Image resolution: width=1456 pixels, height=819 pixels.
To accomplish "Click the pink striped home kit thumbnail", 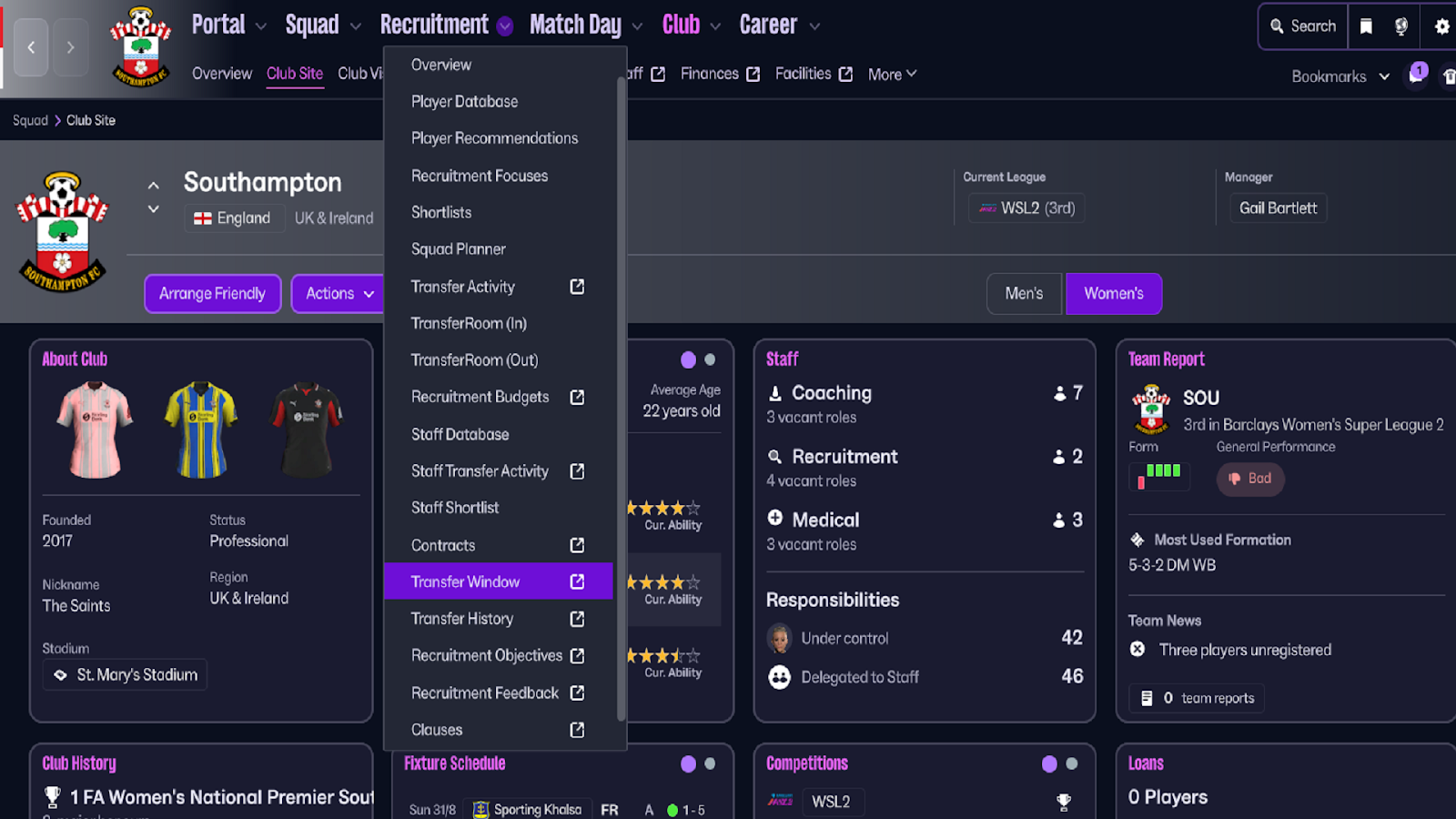I will [95, 430].
